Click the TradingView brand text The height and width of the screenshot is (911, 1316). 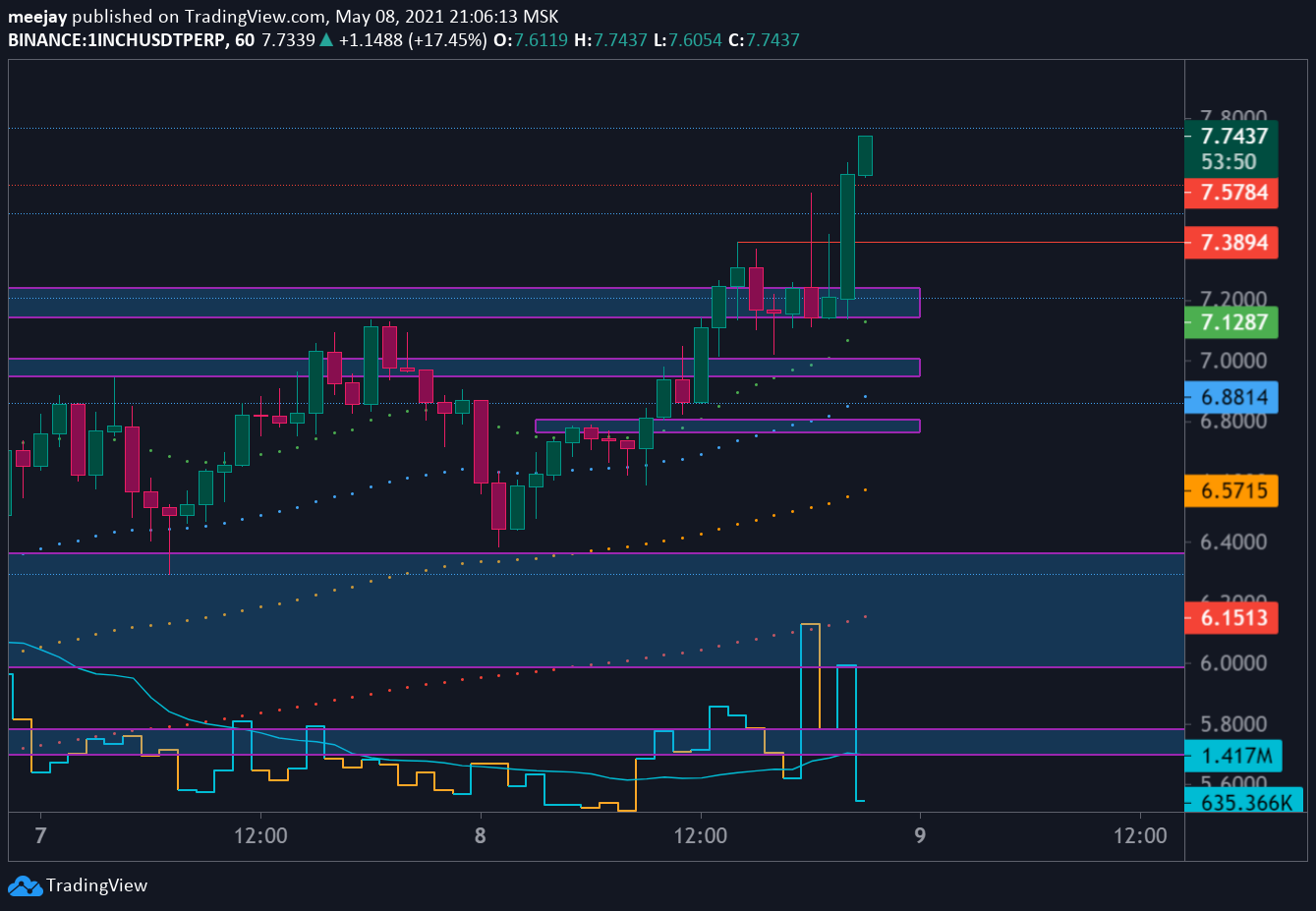(96, 885)
